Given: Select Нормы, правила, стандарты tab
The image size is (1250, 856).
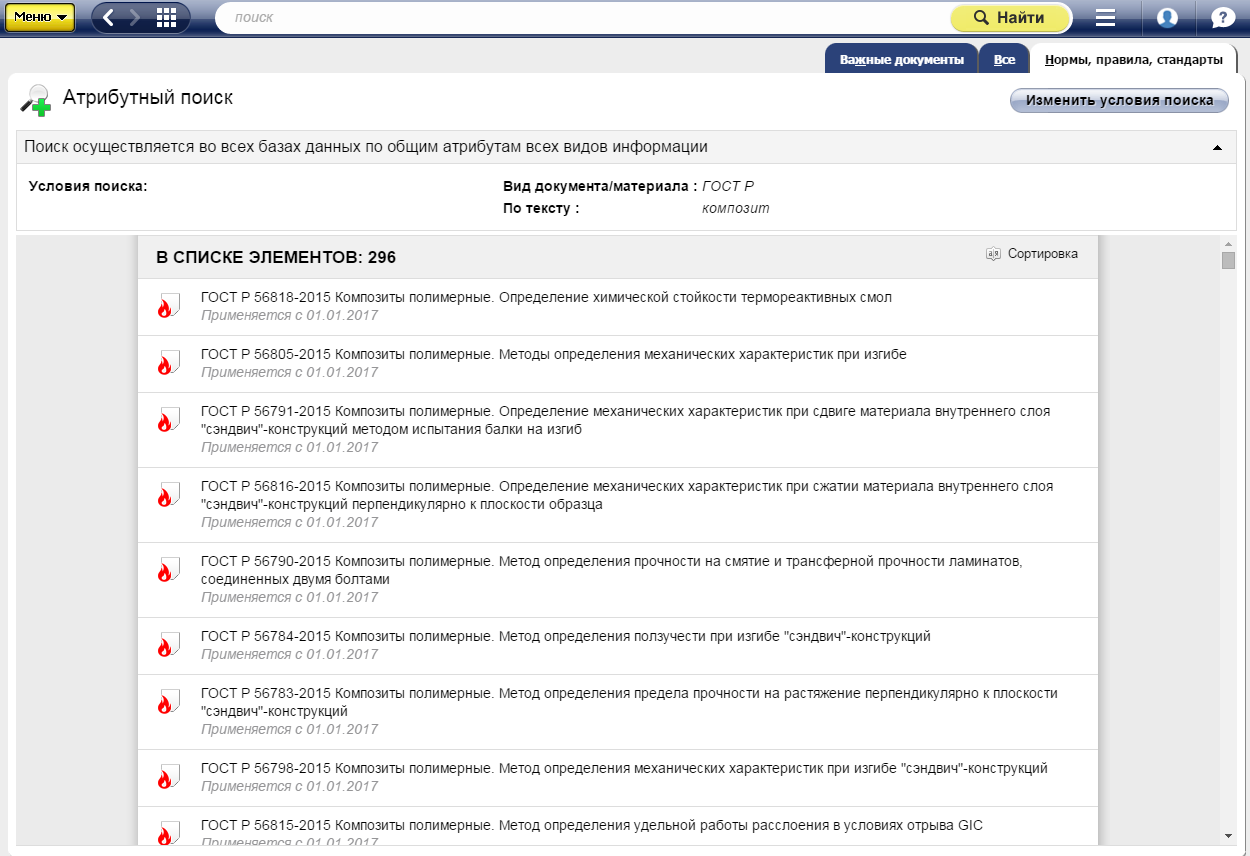Looking at the screenshot, I should [x=1133, y=60].
